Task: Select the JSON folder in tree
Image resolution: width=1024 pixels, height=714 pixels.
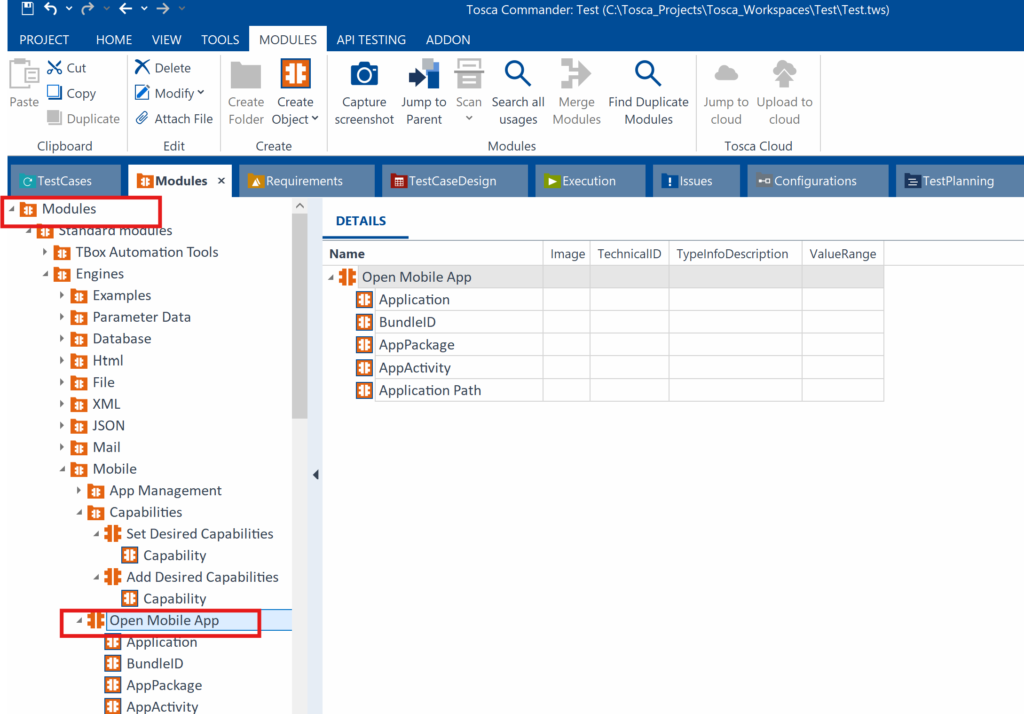Action: [108, 426]
